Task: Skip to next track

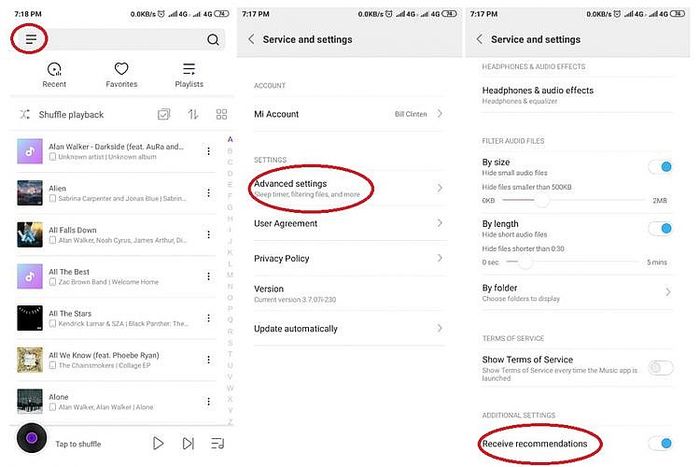Action: (x=188, y=443)
